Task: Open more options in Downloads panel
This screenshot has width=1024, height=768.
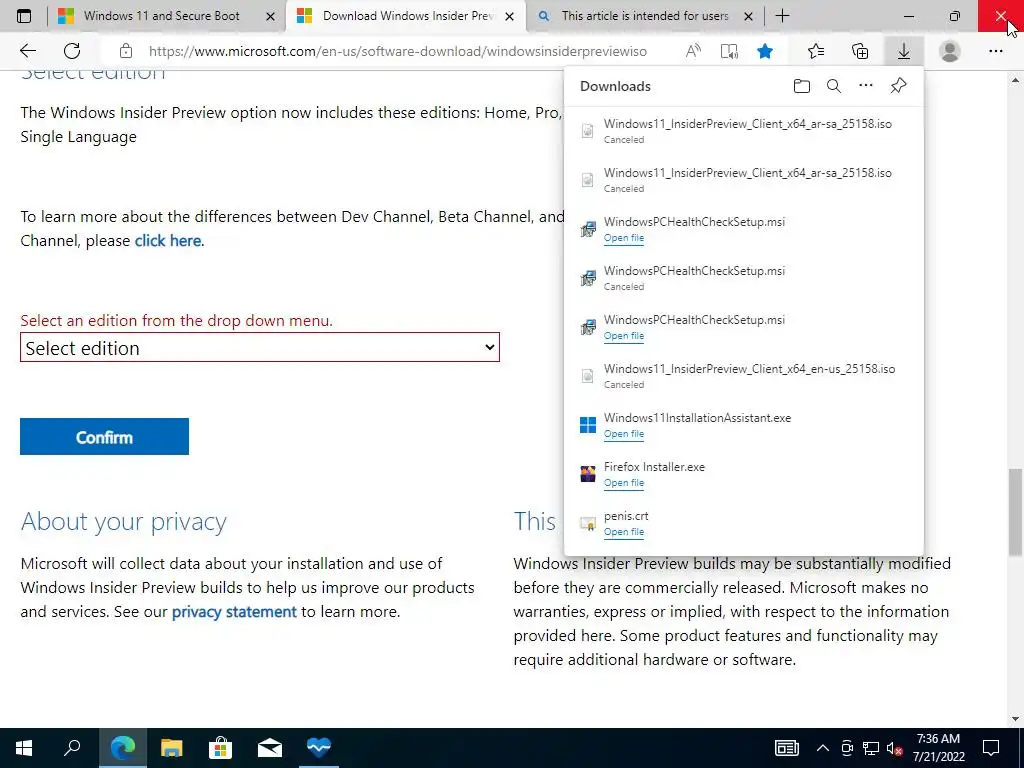Action: click(866, 86)
